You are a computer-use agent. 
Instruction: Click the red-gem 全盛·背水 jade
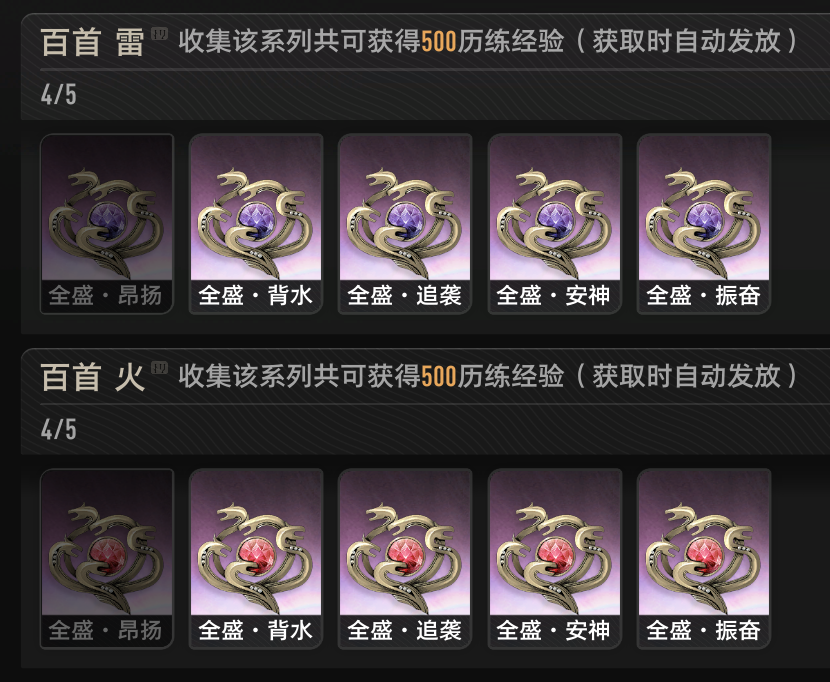pyautogui.click(x=256, y=559)
